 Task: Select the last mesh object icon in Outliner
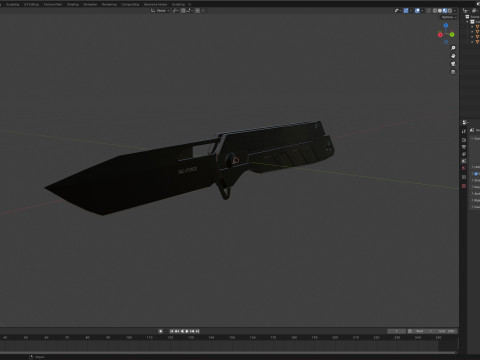pyautogui.click(x=477, y=42)
